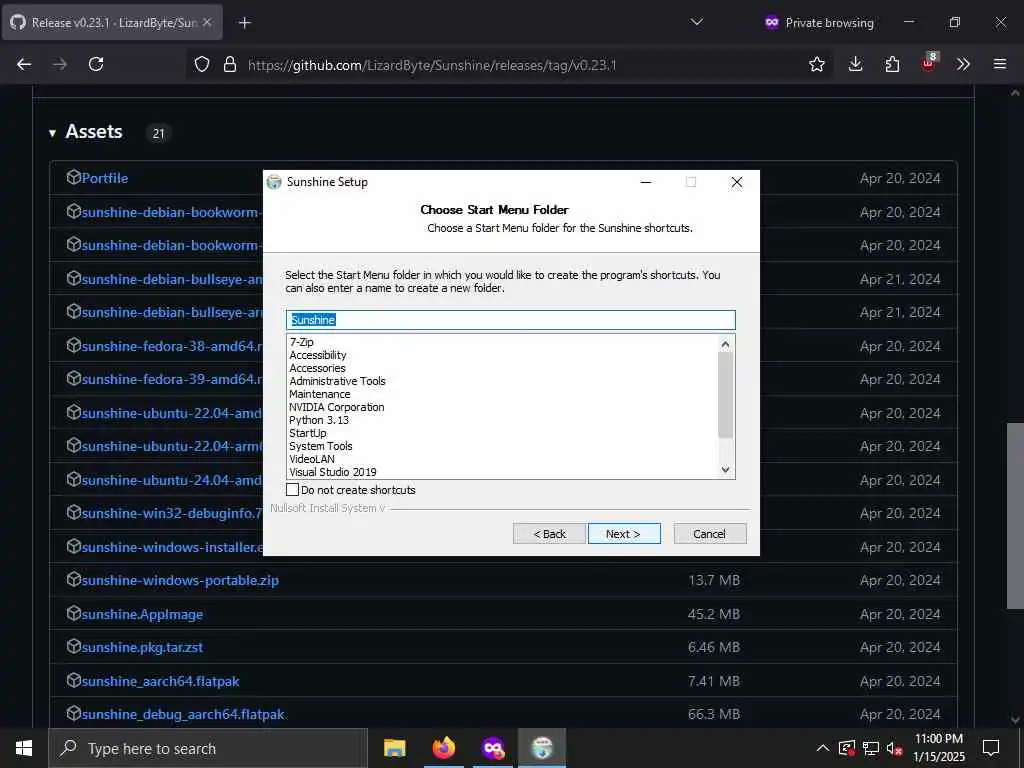The width and height of the screenshot is (1024, 768).
Task: Download sunshine.AppImage asset
Action: pyautogui.click(x=142, y=614)
